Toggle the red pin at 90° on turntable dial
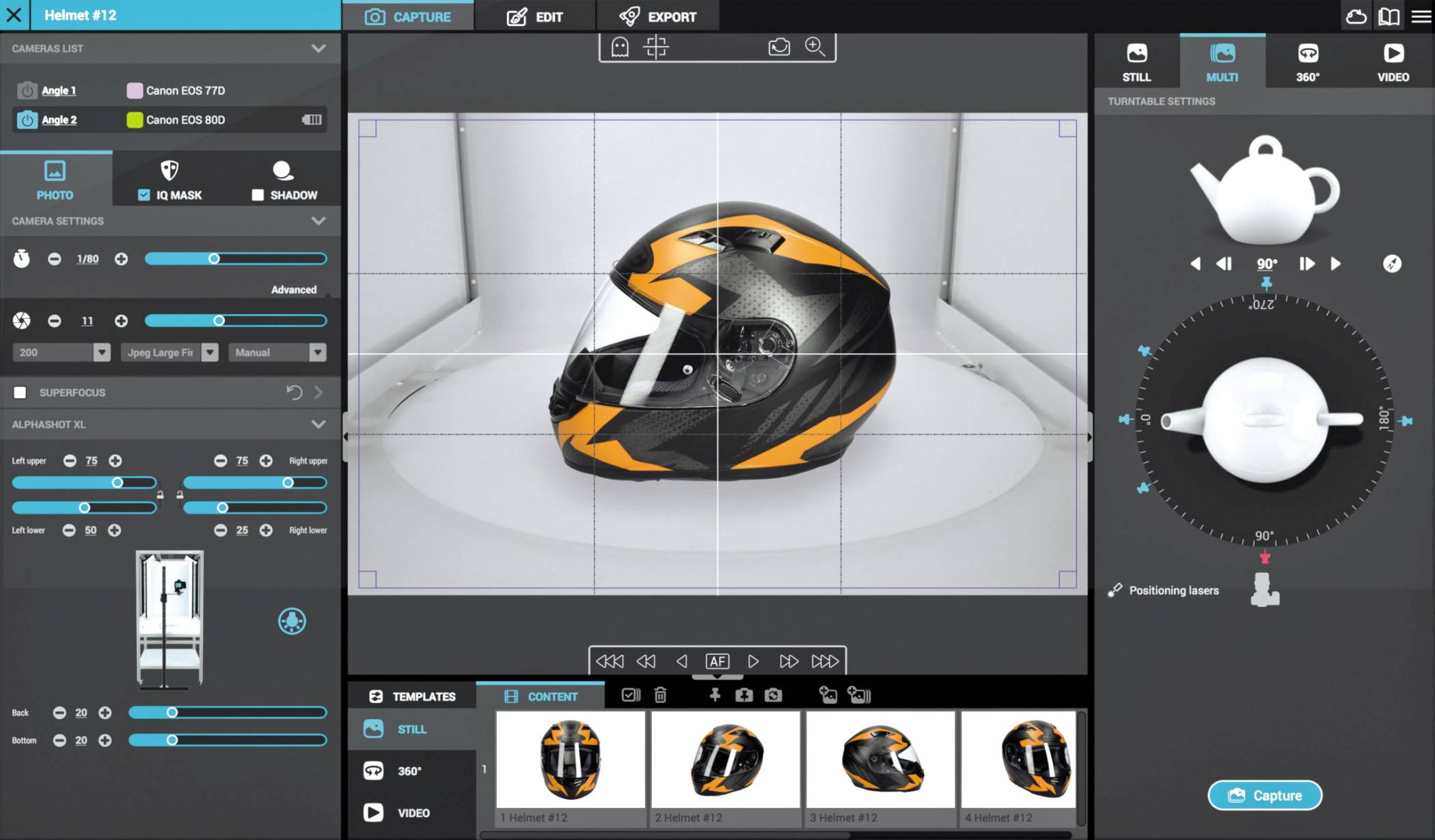Viewport: 1435px width, 840px height. coord(1265,558)
